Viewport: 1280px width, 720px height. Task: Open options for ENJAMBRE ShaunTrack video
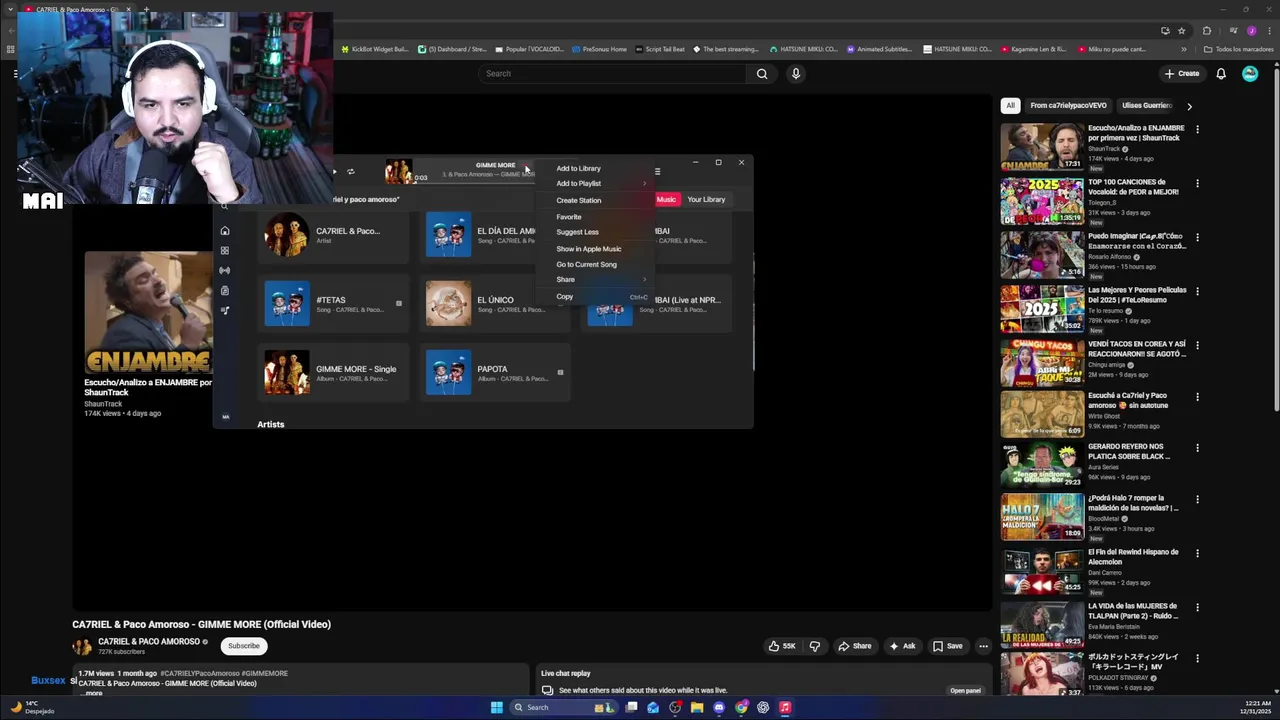point(1197,129)
